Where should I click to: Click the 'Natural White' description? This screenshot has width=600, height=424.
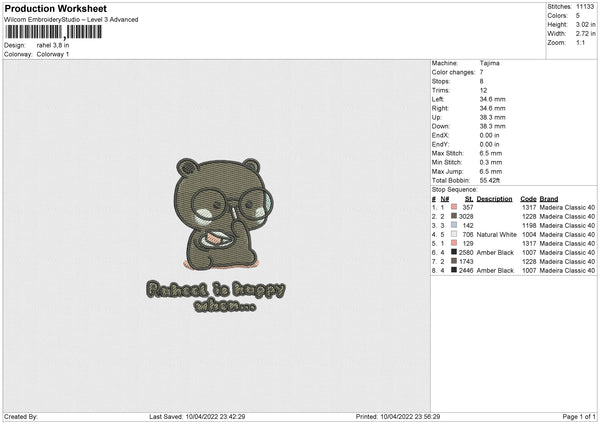[x=497, y=235]
